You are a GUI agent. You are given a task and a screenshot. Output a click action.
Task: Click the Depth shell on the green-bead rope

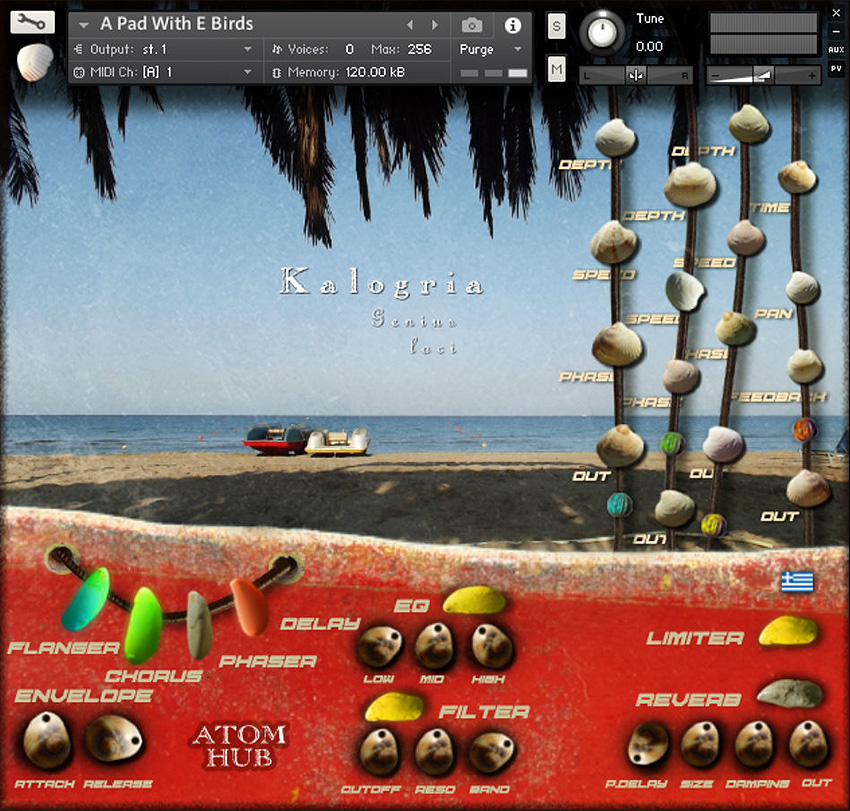tap(690, 184)
